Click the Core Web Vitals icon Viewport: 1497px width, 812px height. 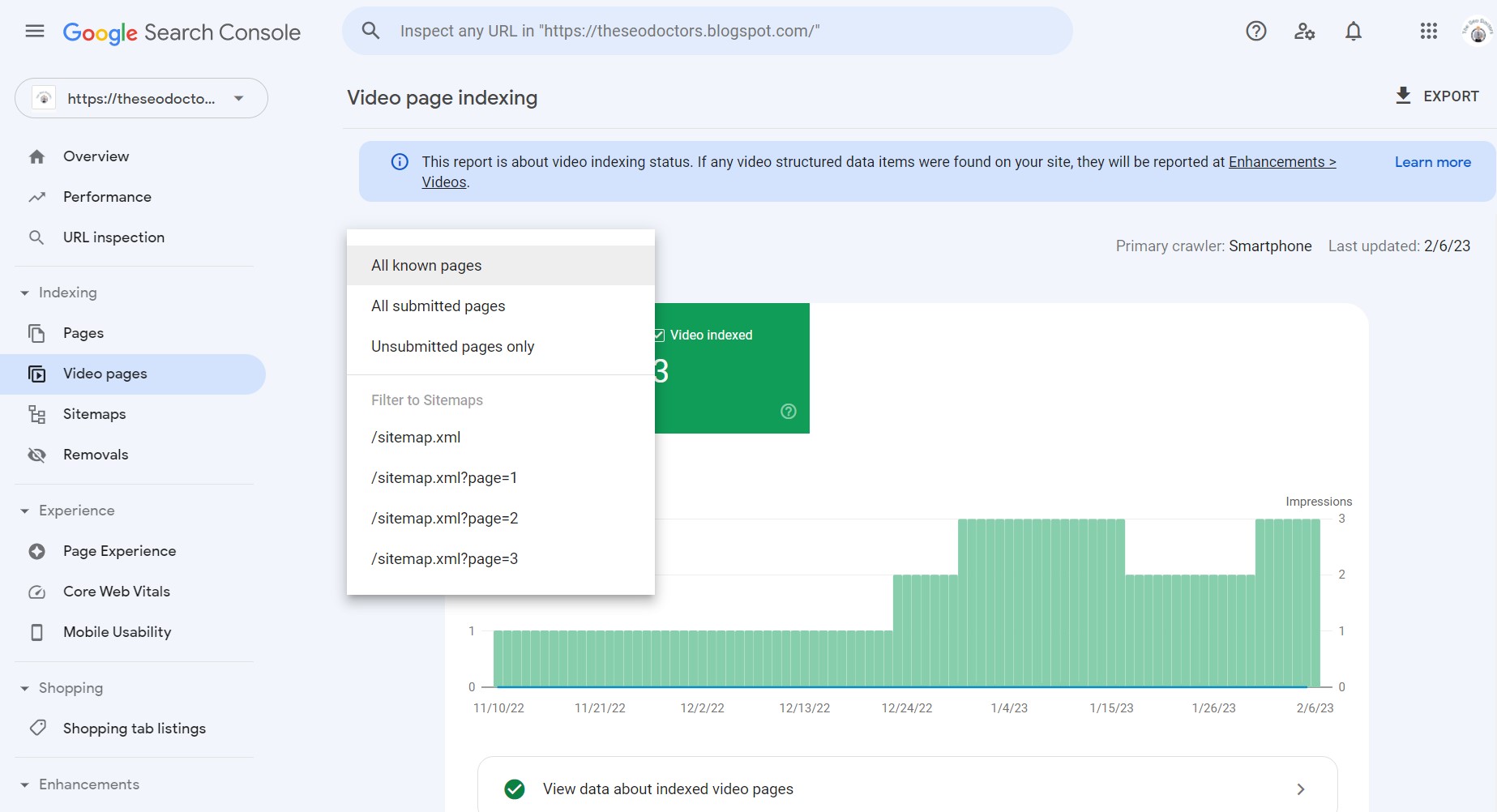(x=36, y=592)
